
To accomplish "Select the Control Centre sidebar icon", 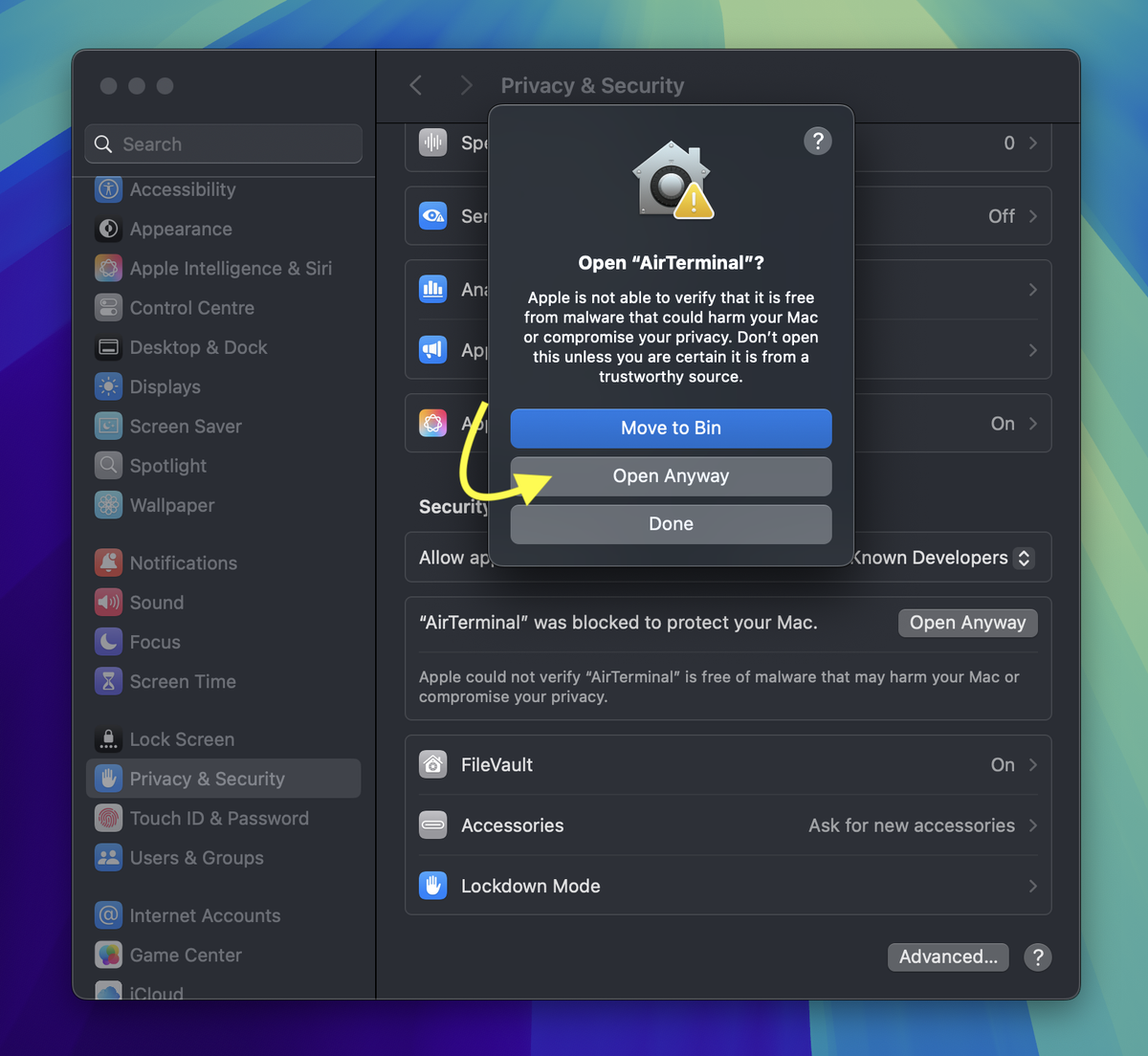I will (108, 308).
